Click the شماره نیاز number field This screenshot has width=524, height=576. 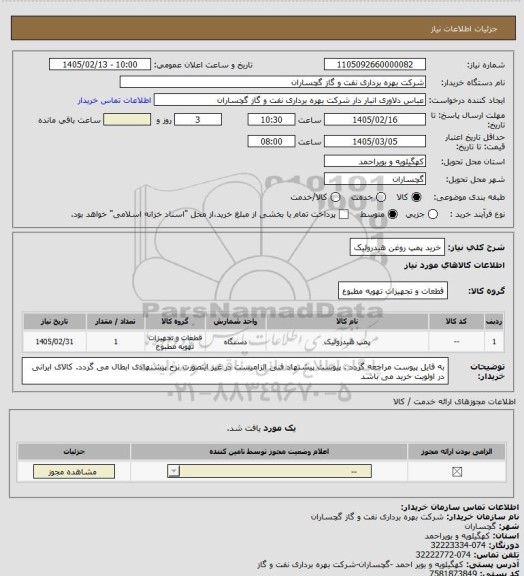point(375,64)
